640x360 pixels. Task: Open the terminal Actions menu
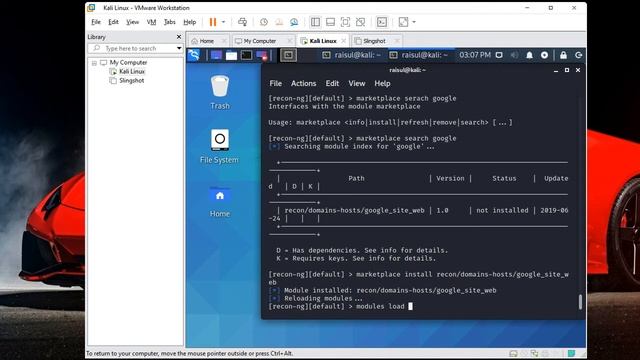pos(303,83)
